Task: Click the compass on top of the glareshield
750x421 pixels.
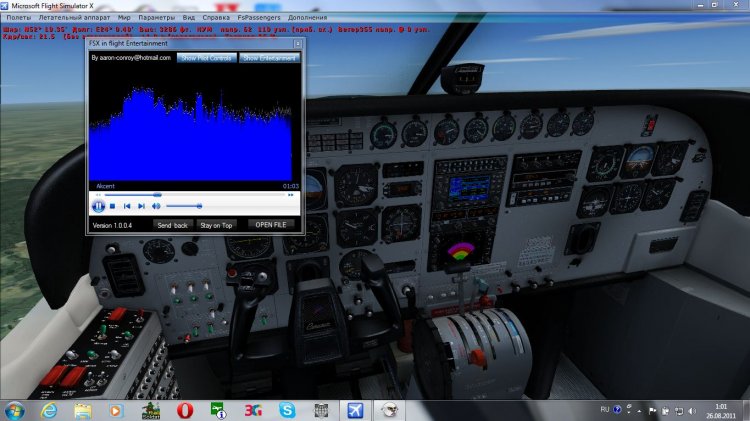Action: point(462,78)
